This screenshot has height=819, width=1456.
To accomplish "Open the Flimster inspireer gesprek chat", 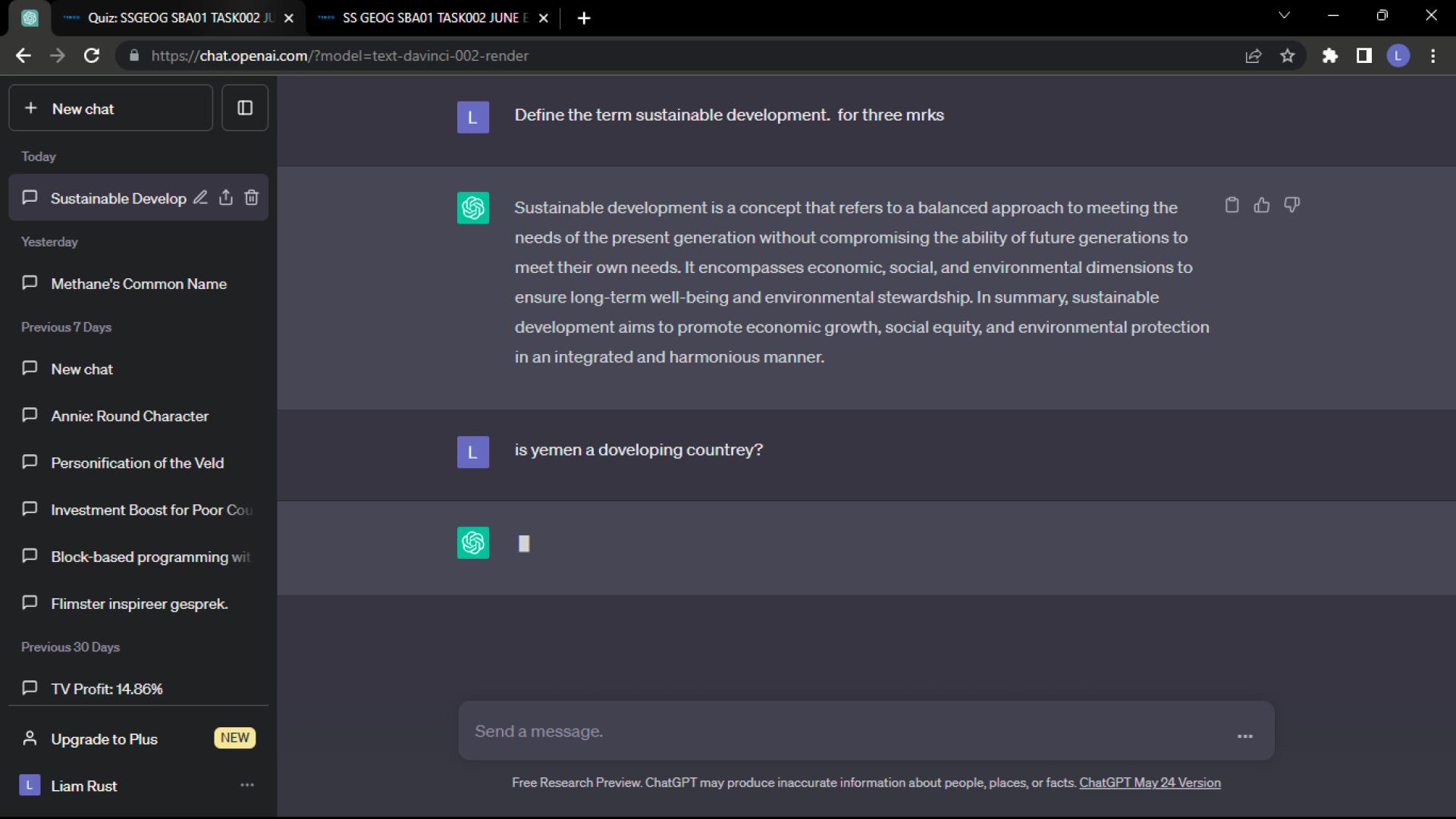I will pyautogui.click(x=138, y=604).
